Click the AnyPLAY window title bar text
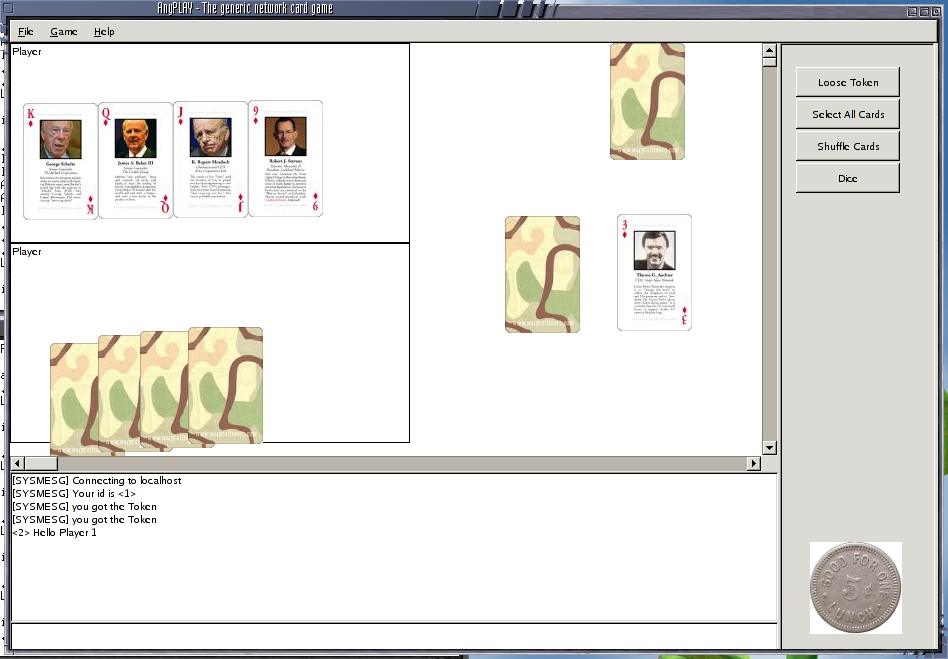Viewport: 948px width, 659px height. [245, 8]
